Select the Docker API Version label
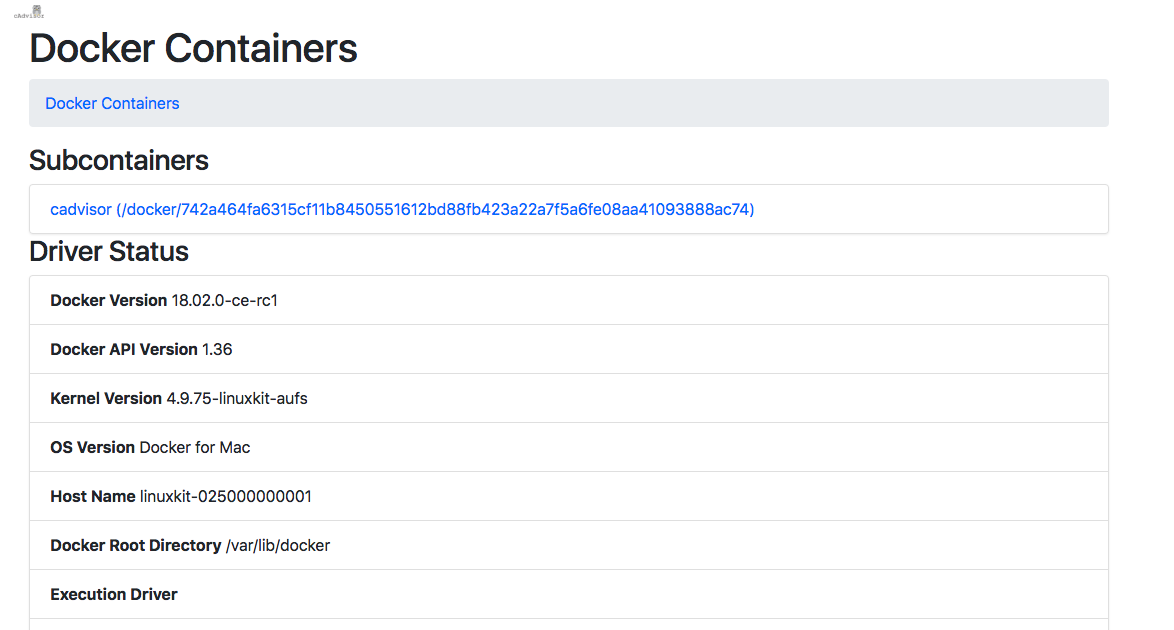 pos(124,349)
